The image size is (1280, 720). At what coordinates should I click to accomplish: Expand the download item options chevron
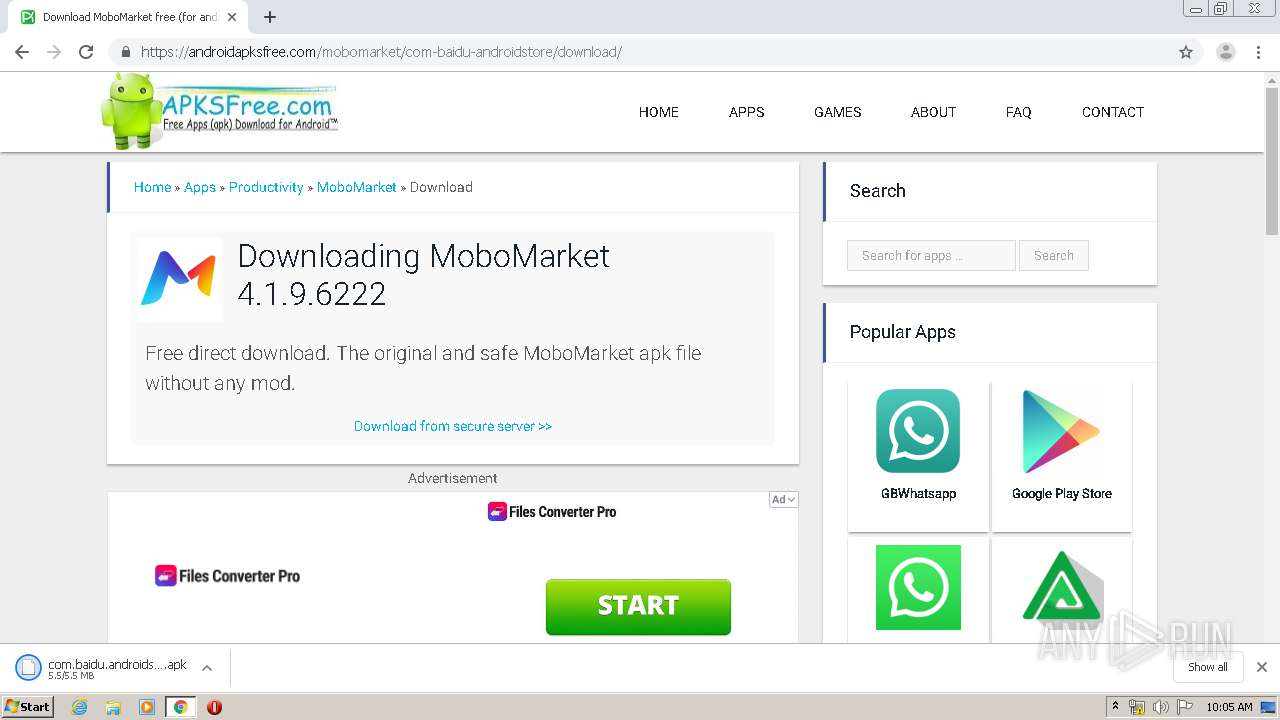(x=207, y=668)
